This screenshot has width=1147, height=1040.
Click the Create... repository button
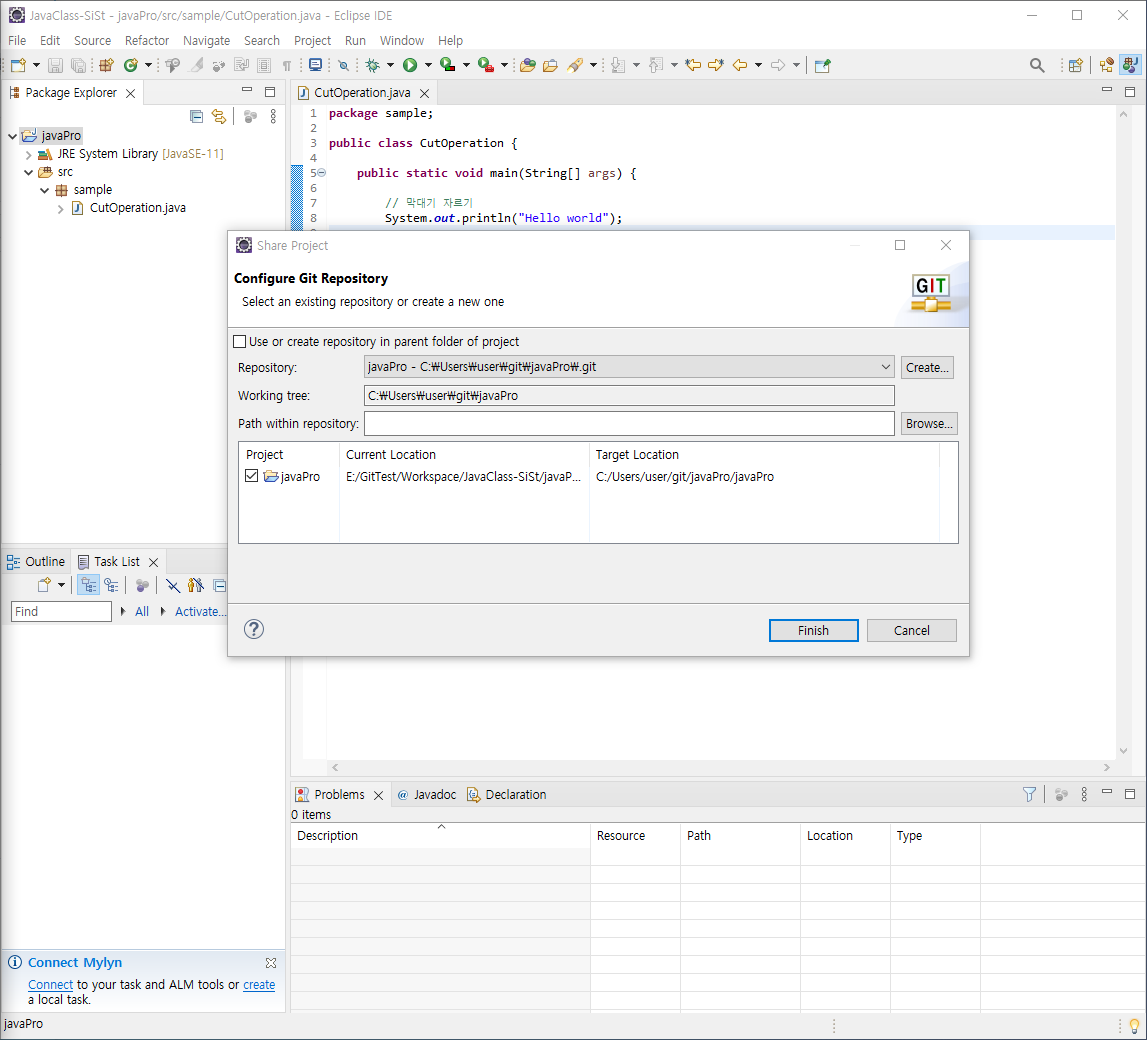(927, 367)
